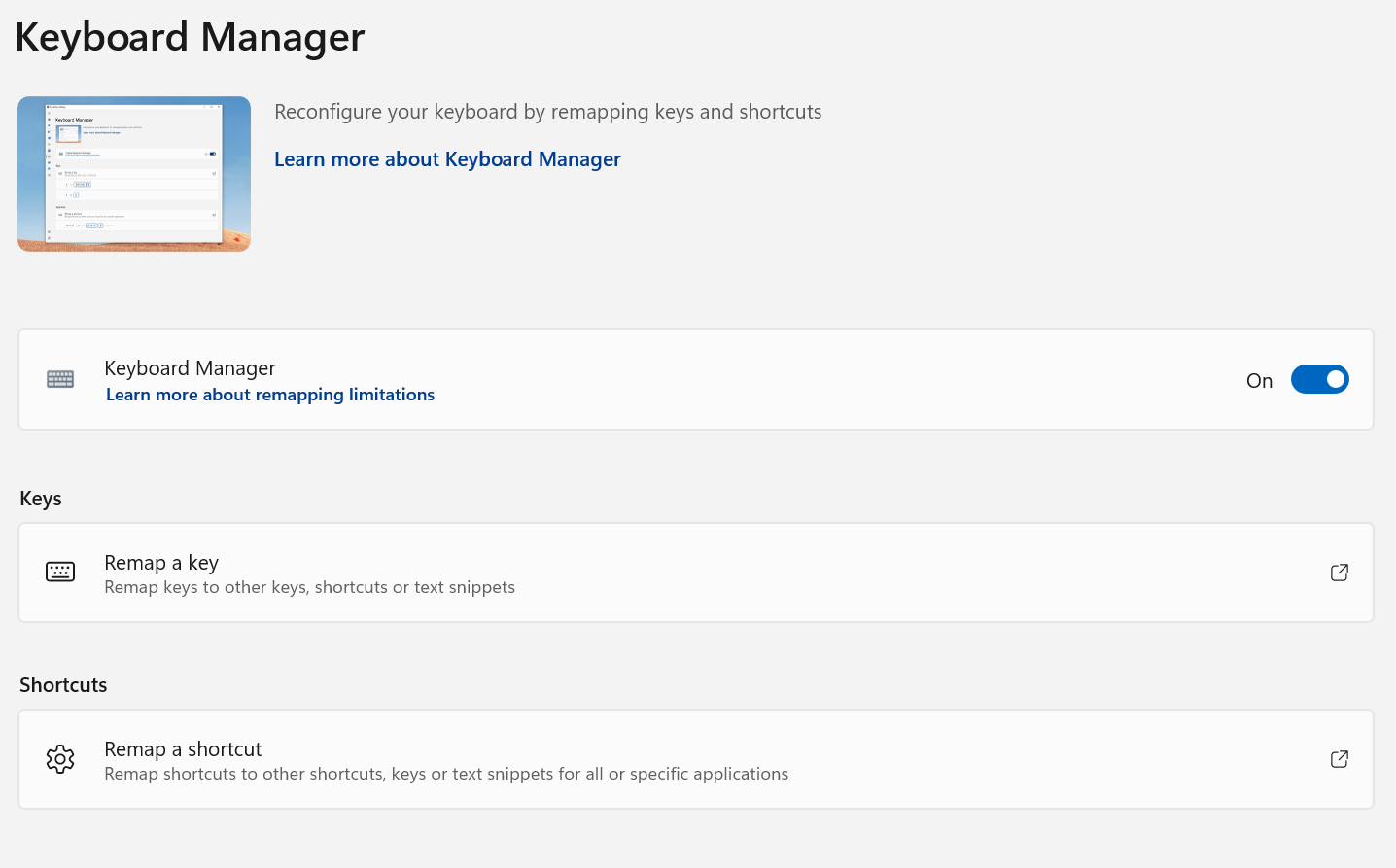
Task: Toggle the Keyboard Manager switch off
Action: pyautogui.click(x=1319, y=379)
